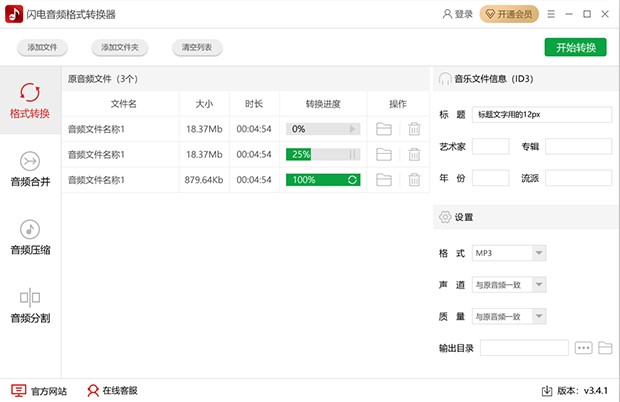Switch to 音频合并 (audio merge) tab
This screenshot has width=620, height=402.
(x=30, y=169)
